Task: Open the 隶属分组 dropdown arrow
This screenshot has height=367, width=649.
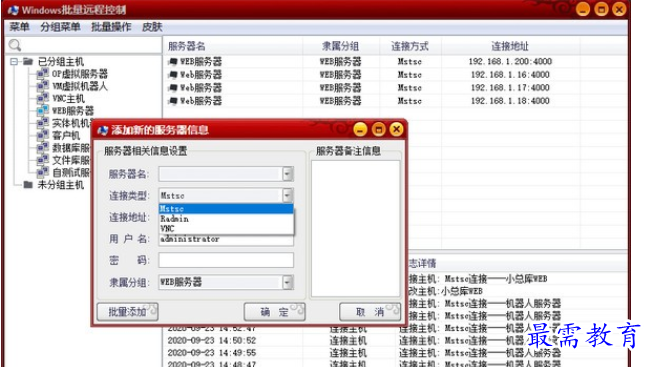Action: (x=288, y=282)
